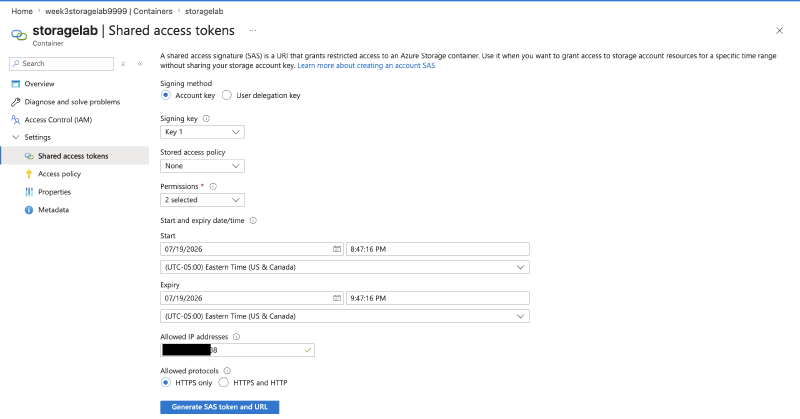Collapse the sidebar with double chevron icon
Image resolution: width=800 pixels, height=419 pixels.
[140, 64]
